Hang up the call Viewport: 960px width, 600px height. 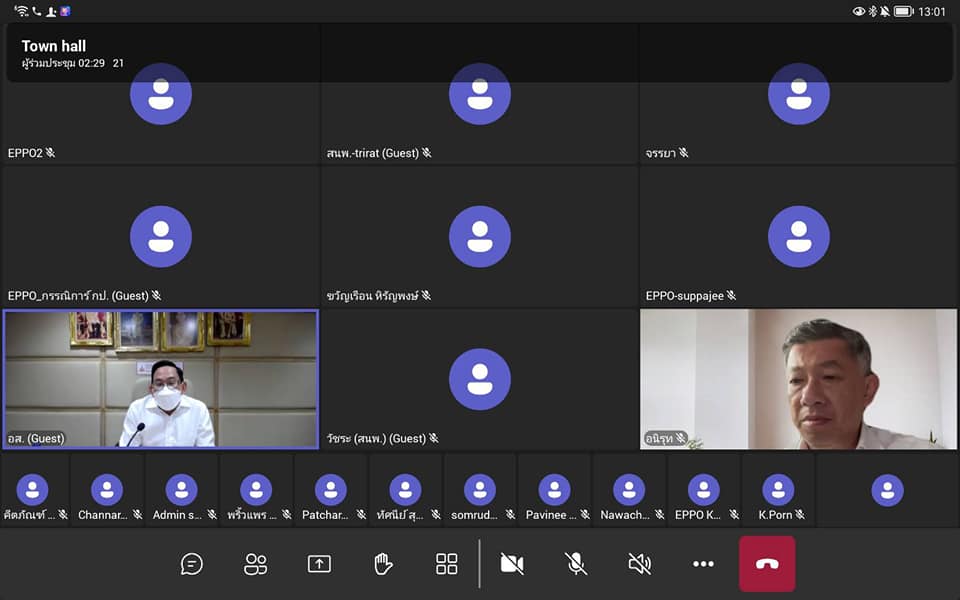(767, 564)
